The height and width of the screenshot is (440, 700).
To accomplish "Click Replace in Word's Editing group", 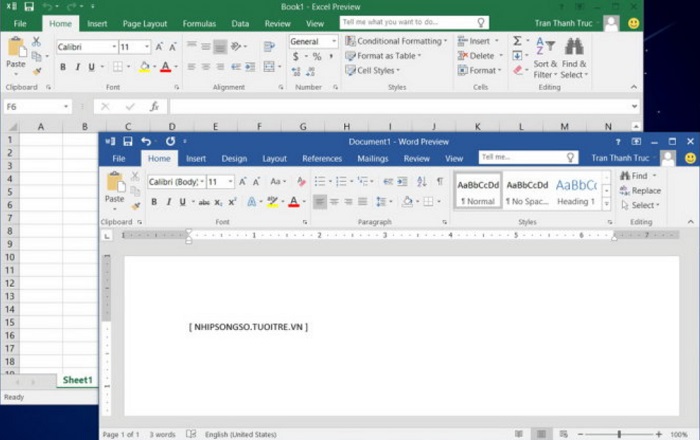I will click(x=640, y=191).
